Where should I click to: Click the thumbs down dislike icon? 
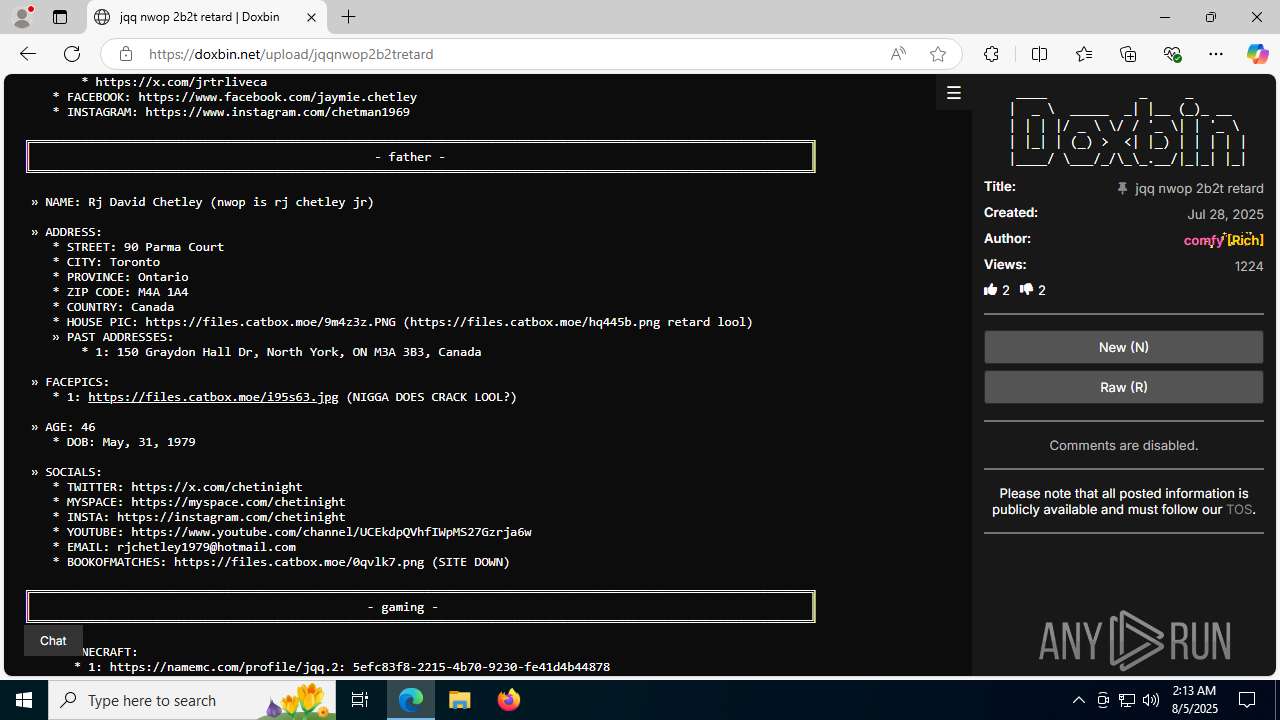point(1026,290)
